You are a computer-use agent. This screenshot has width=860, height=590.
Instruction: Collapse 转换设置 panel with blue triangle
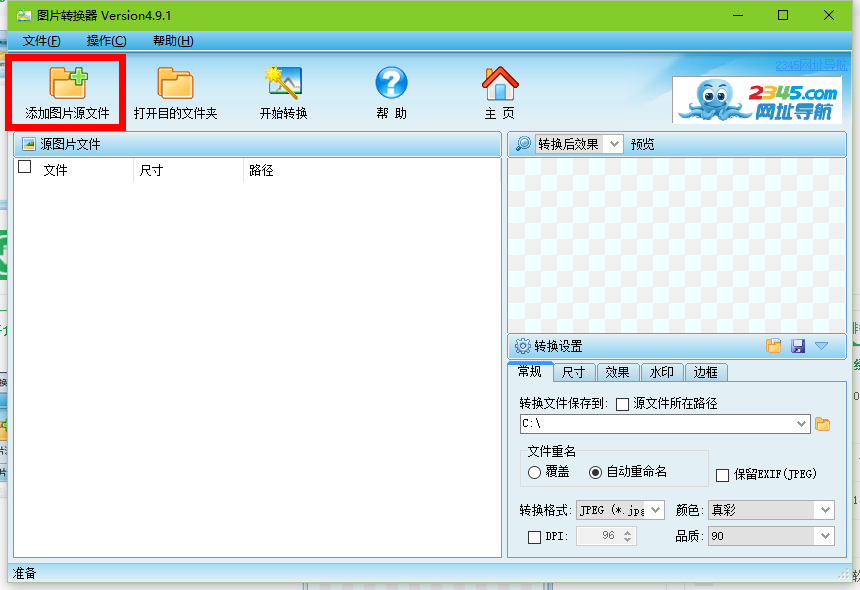point(821,345)
